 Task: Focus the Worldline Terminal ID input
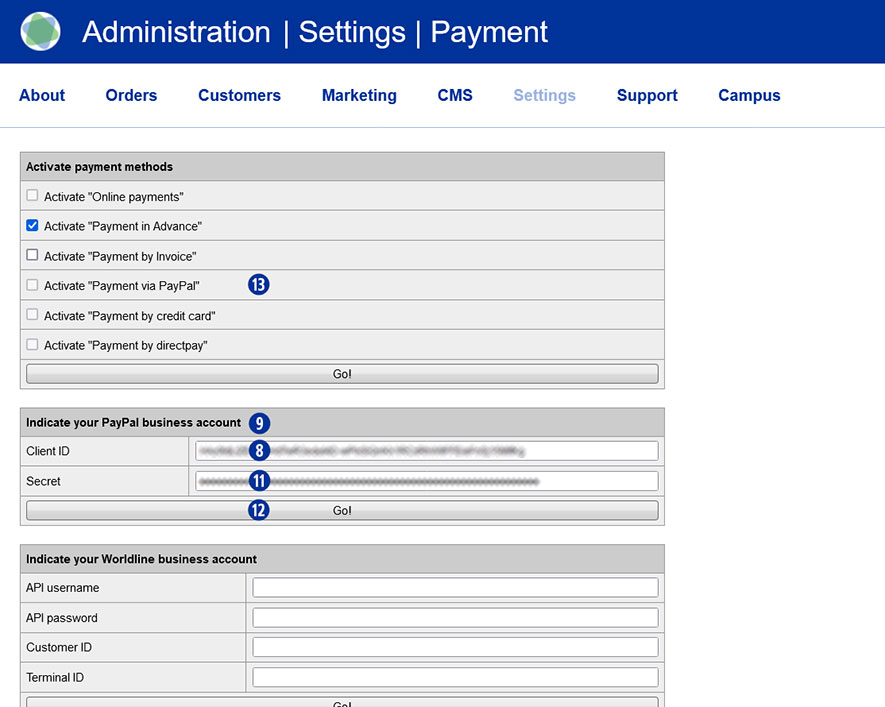(x=455, y=678)
